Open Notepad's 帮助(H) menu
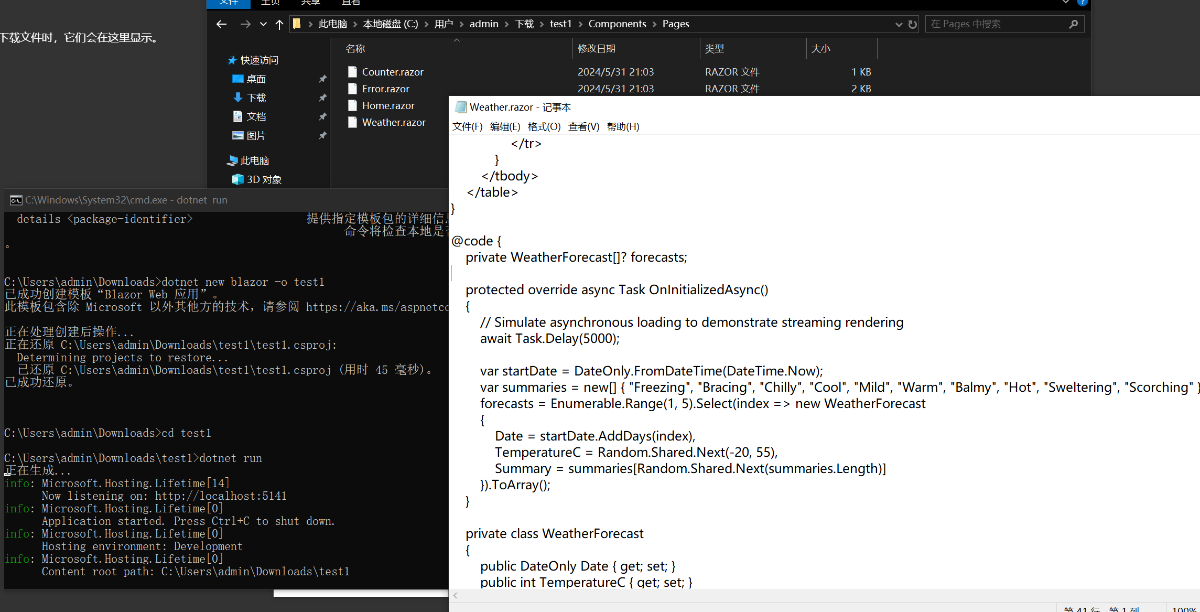1200x612 pixels. coord(623,127)
